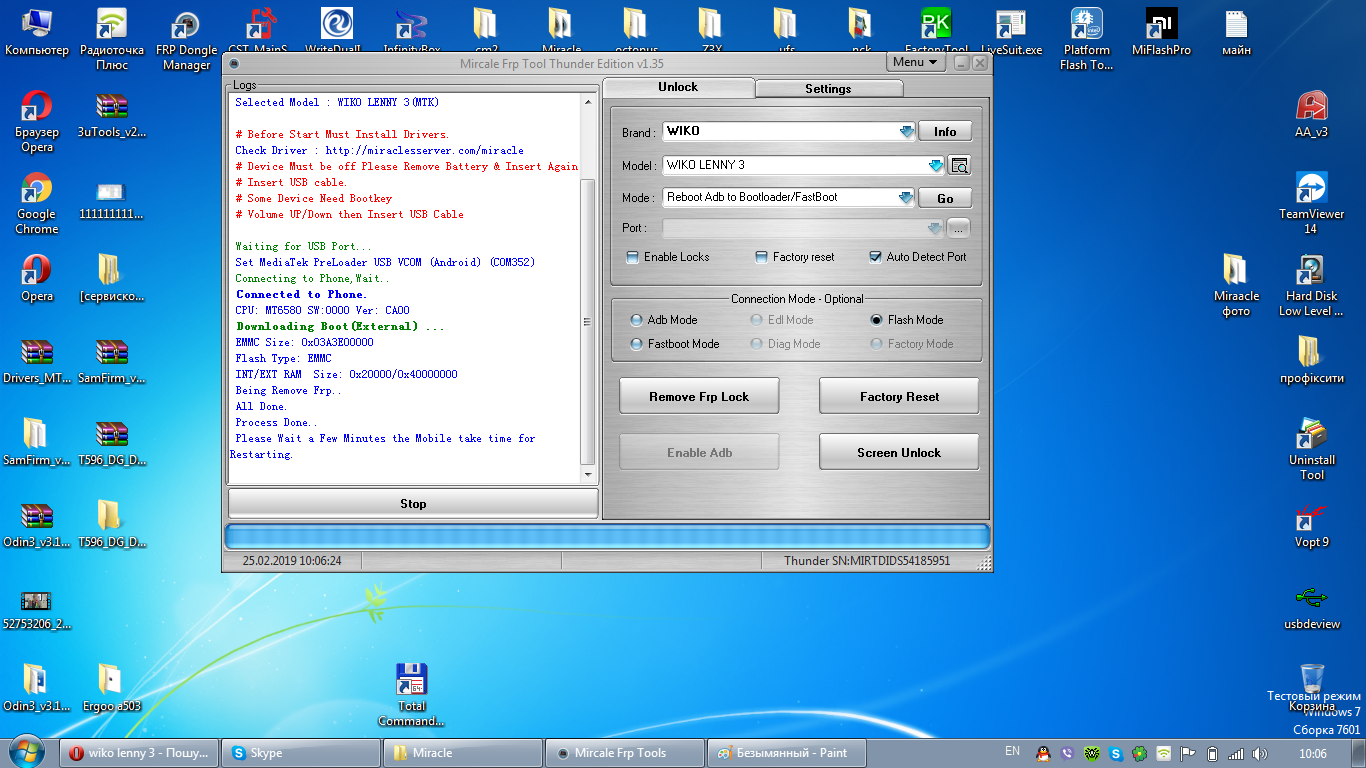The height and width of the screenshot is (768, 1366).
Task: Switch to Paint taskbar window
Action: (788, 753)
